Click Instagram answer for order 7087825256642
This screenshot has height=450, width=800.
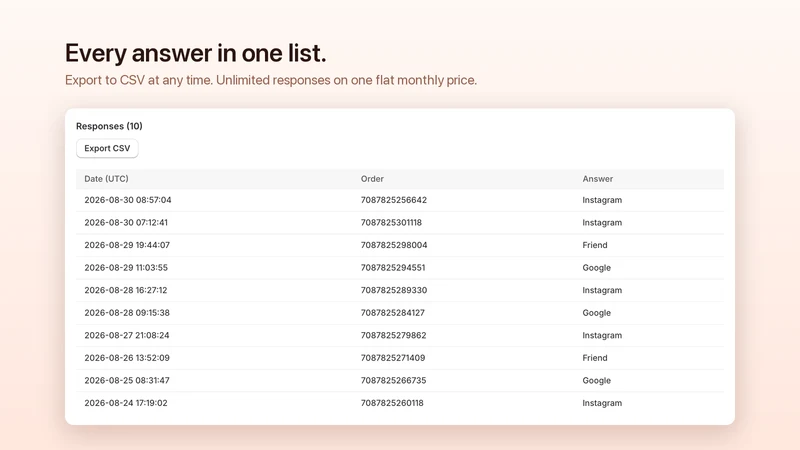(602, 201)
